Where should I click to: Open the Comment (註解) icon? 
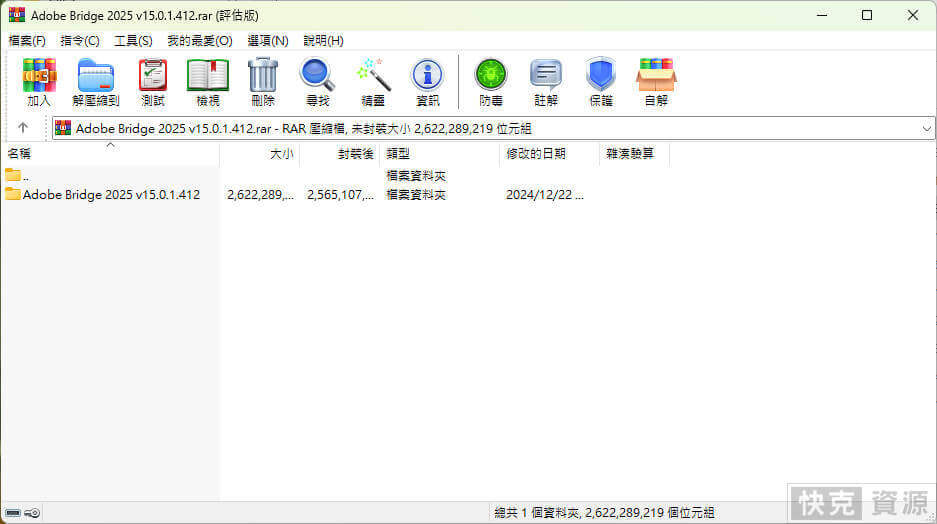click(546, 82)
